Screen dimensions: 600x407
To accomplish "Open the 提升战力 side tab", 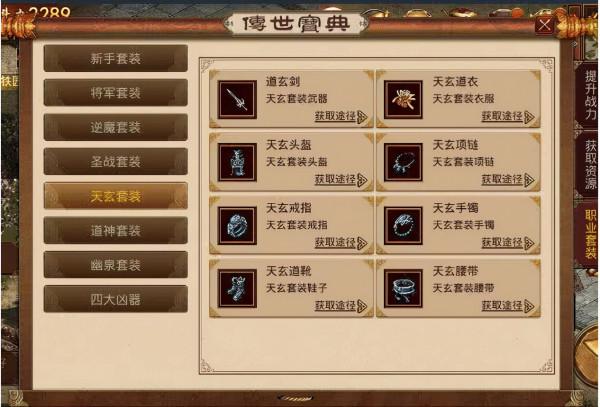I will tap(590, 94).
